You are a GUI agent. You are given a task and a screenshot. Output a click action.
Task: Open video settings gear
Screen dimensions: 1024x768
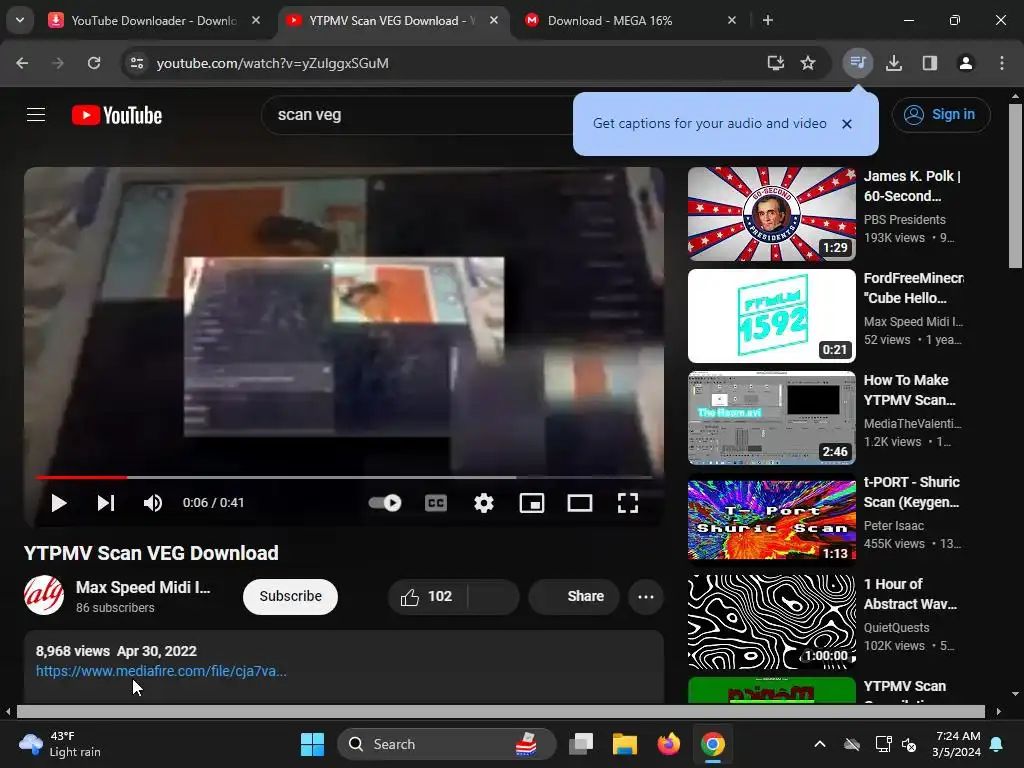point(484,503)
